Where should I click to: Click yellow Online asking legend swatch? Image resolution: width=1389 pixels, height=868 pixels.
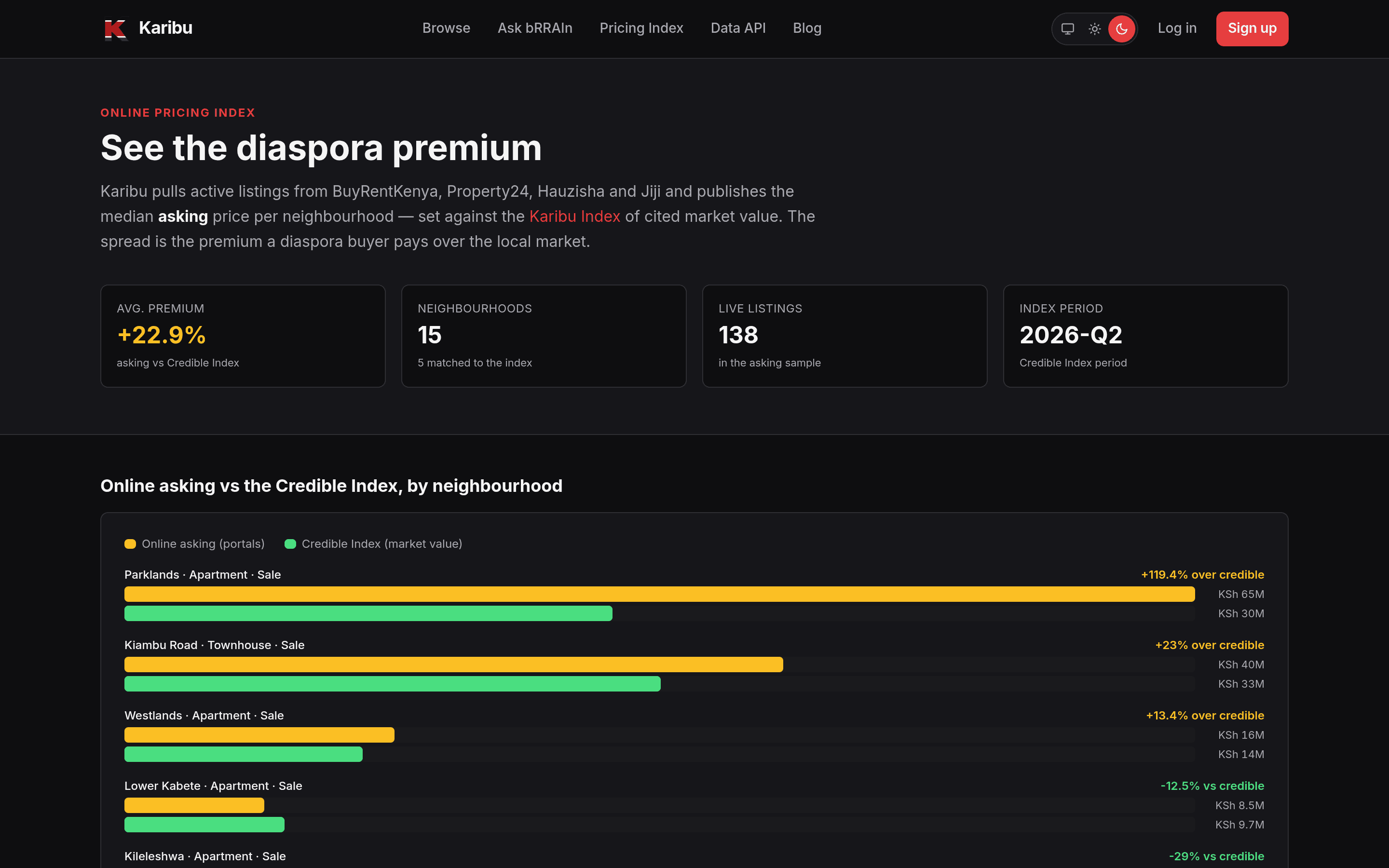(x=130, y=543)
